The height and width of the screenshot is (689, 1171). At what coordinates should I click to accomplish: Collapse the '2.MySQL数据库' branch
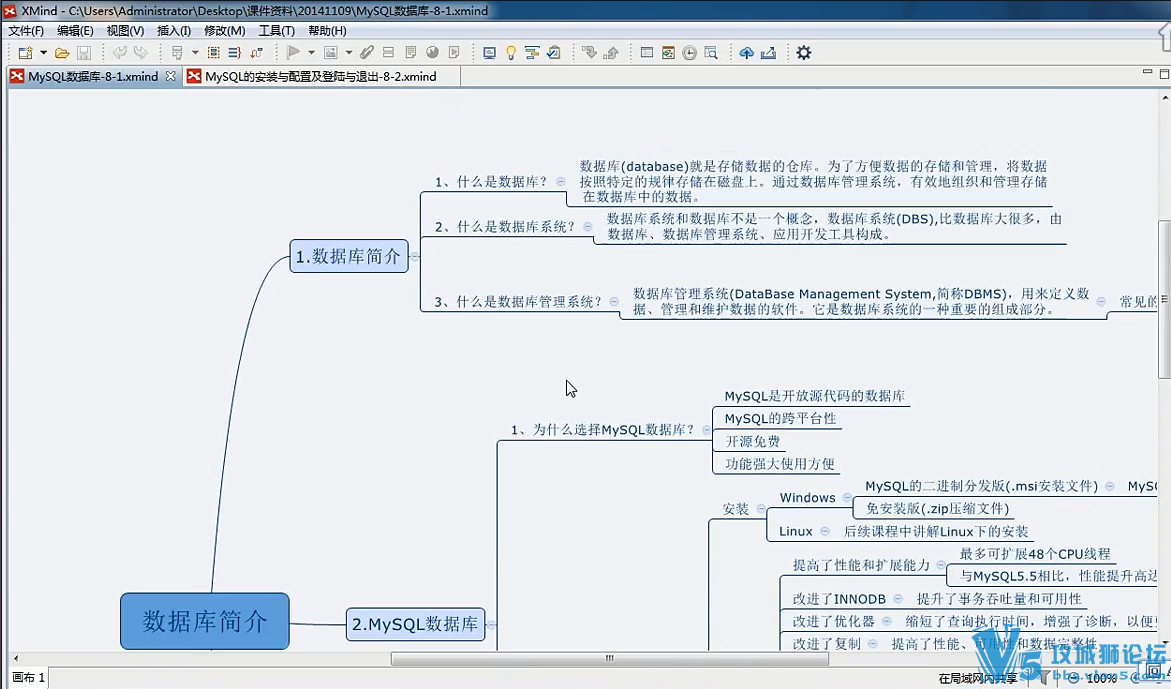pos(491,624)
